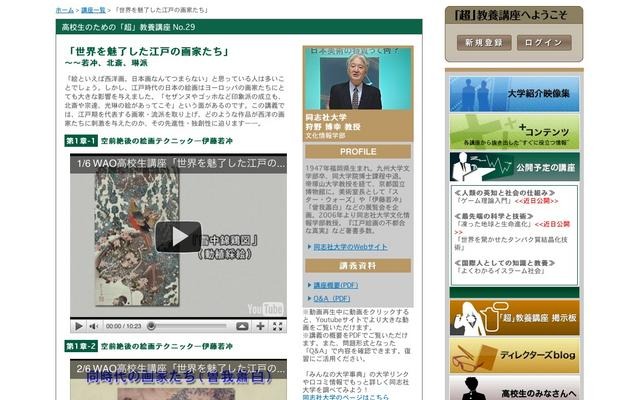Mute video with the speaker icon
The height and width of the screenshot is (400, 640).
coord(94,326)
